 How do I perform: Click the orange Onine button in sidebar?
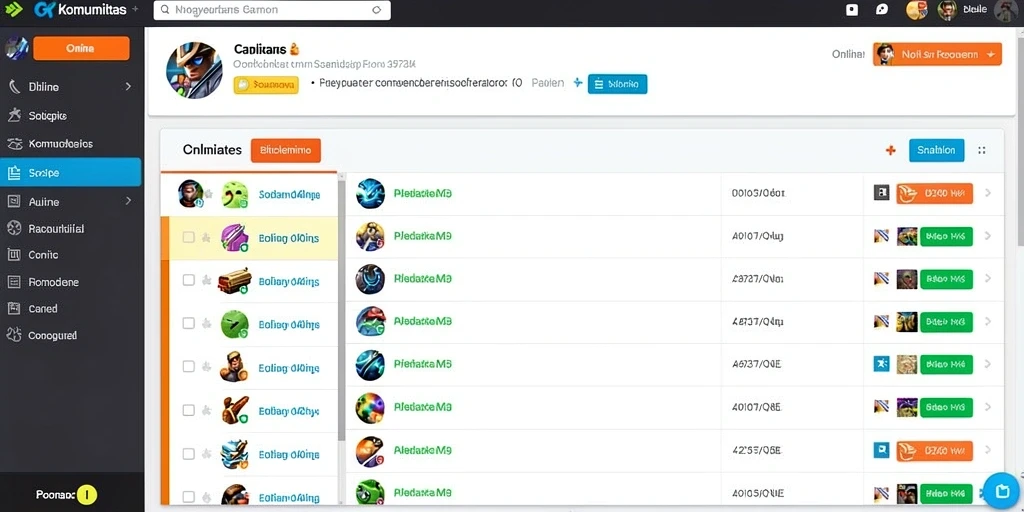point(81,48)
